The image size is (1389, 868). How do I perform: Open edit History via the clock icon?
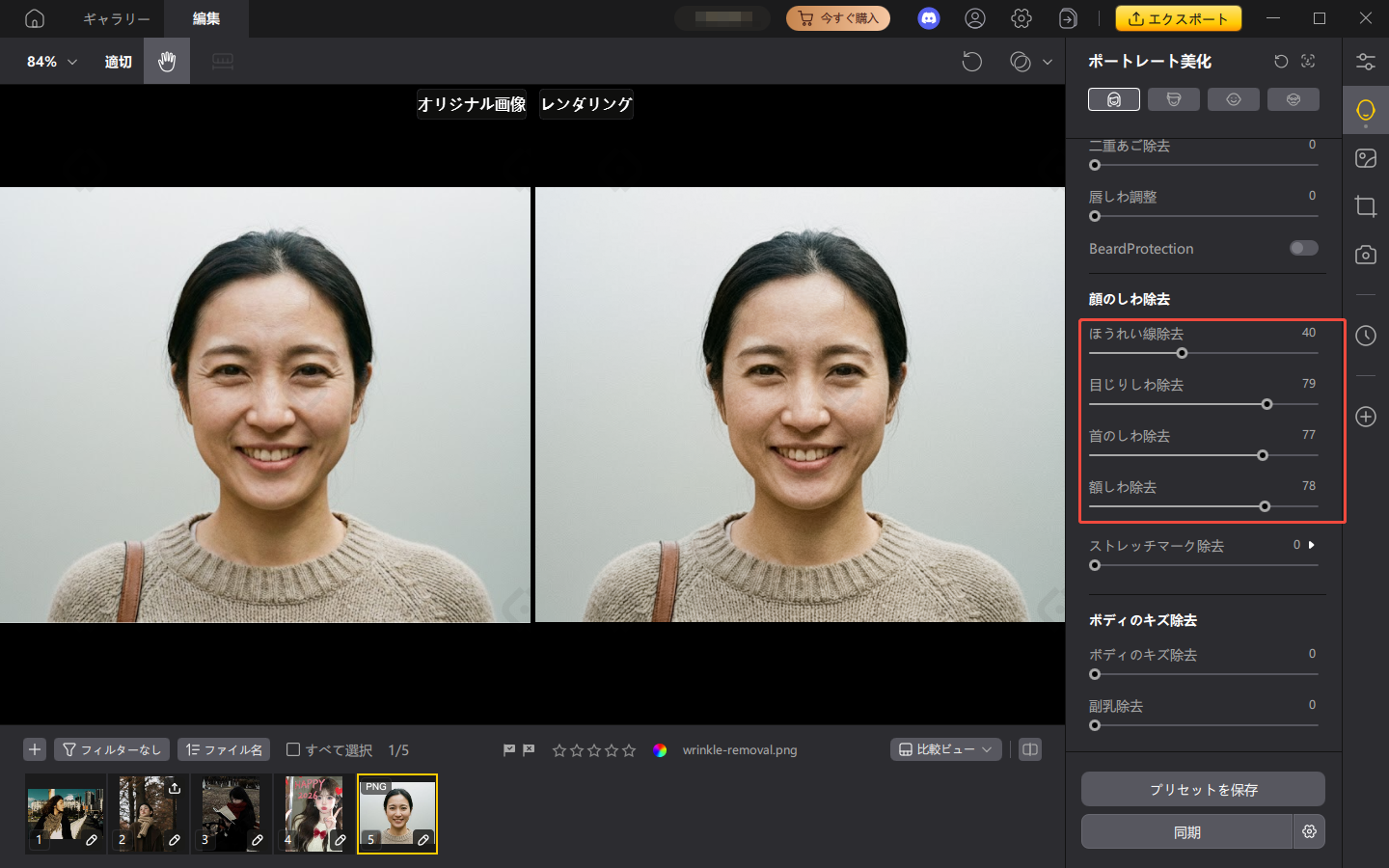(1365, 336)
